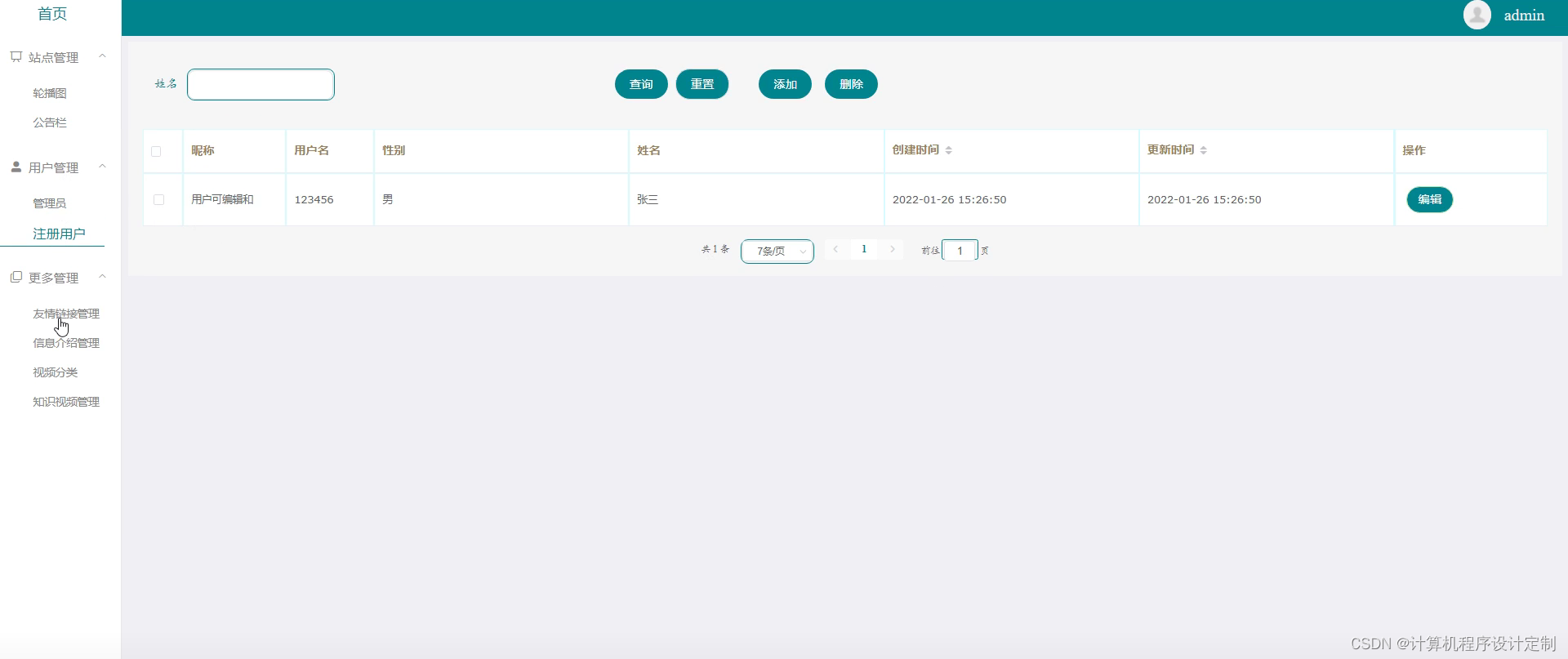Sort by 创建时间 column arrows

tap(948, 150)
